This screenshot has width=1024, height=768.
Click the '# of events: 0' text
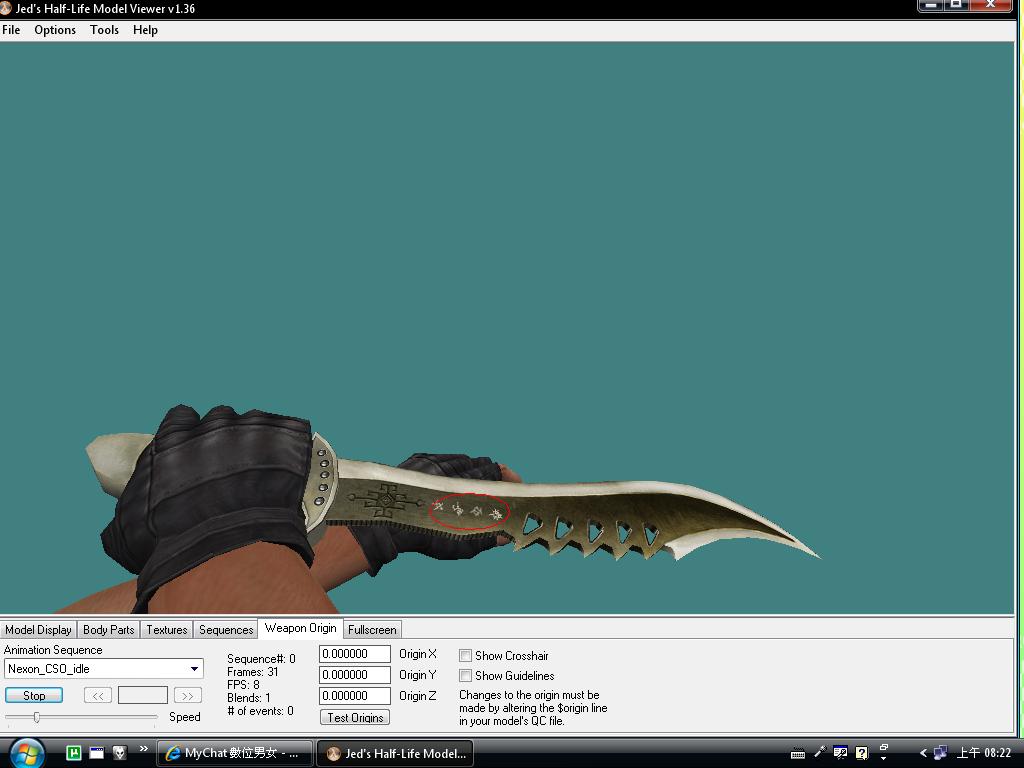pyautogui.click(x=261, y=711)
